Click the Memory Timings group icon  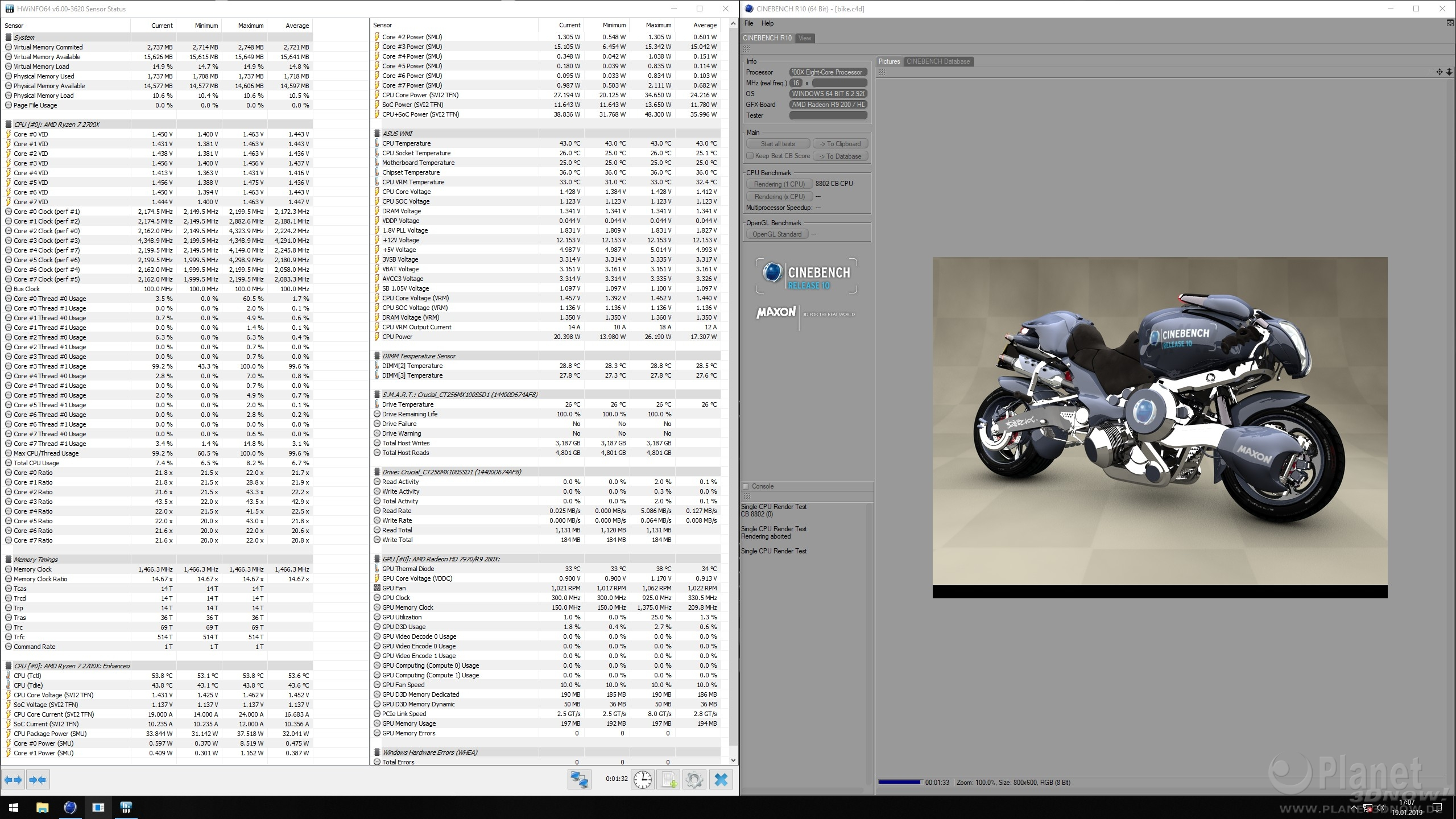(x=9, y=560)
